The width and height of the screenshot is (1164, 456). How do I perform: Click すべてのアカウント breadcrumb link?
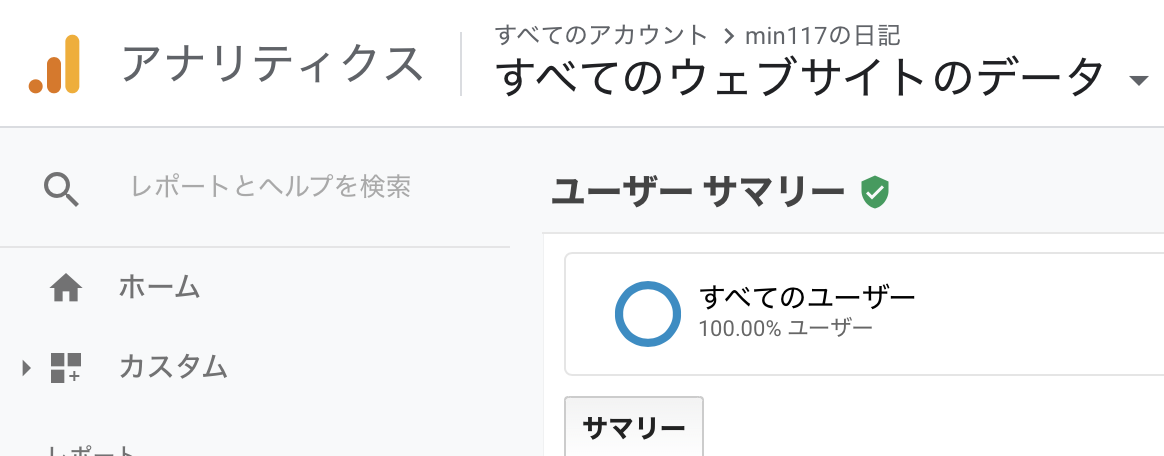tap(601, 35)
